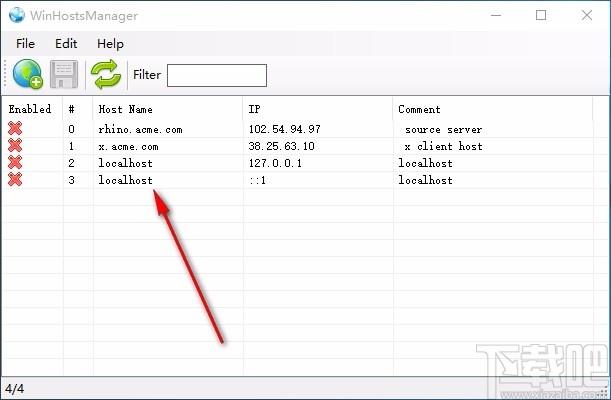Toggle enabled X for 127.0.0.1 row
This screenshot has width=611, height=400.
coord(15,162)
